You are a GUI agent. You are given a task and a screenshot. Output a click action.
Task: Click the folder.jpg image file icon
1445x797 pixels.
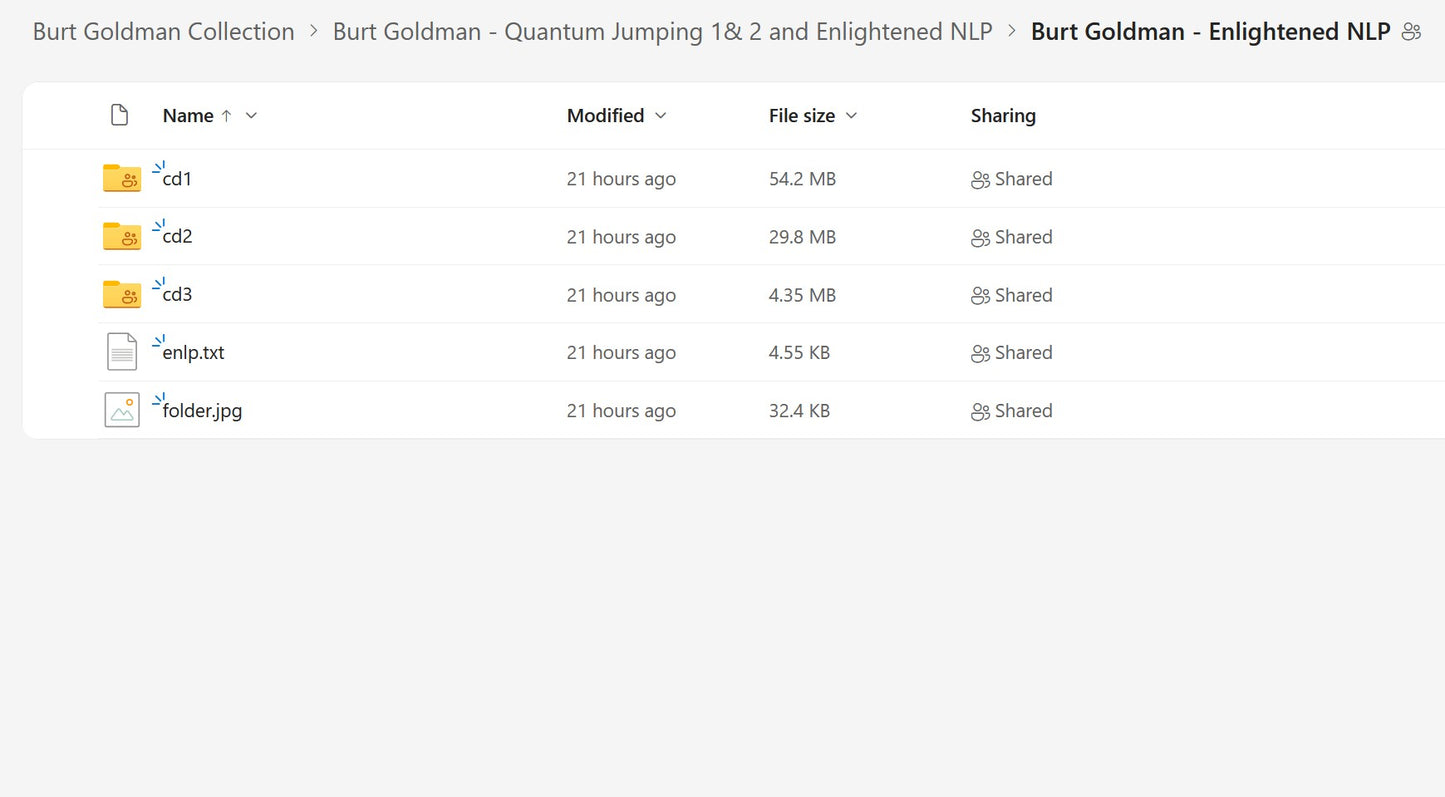coord(122,410)
